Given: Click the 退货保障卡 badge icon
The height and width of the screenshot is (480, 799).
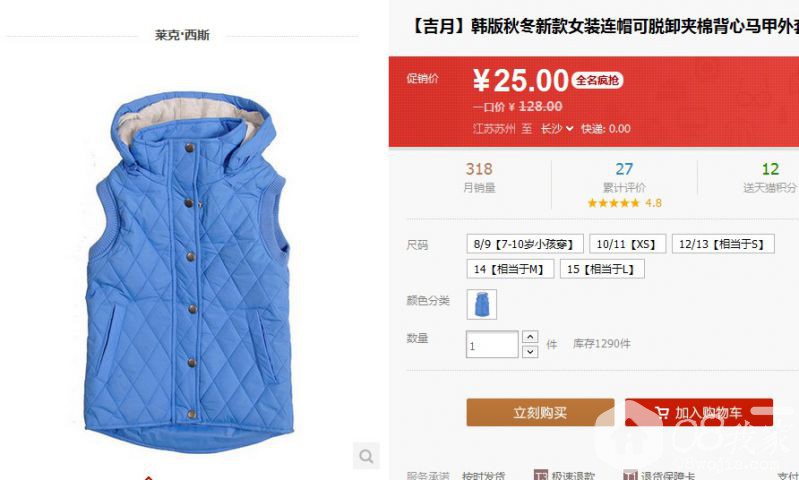Looking at the screenshot, I should point(630,475).
